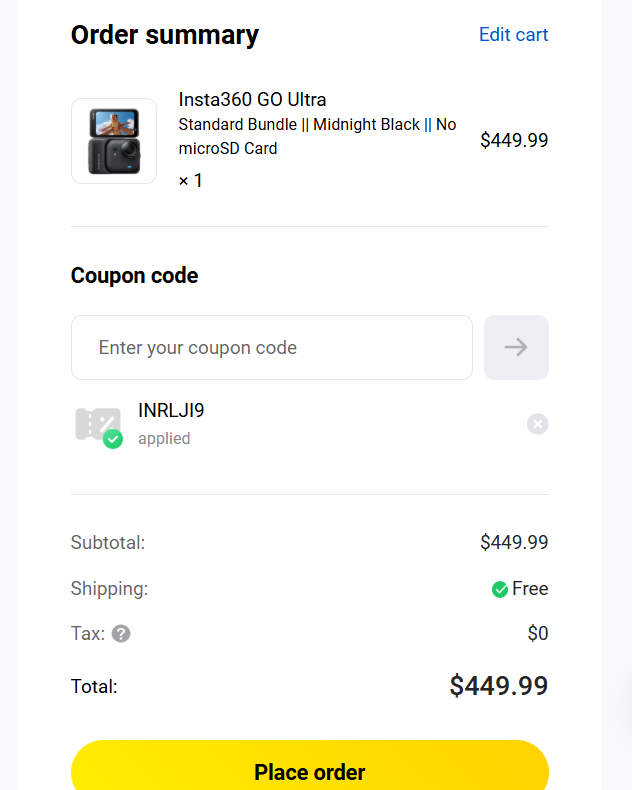Click the Tax amount $0
The image size is (632, 790).
click(x=538, y=633)
